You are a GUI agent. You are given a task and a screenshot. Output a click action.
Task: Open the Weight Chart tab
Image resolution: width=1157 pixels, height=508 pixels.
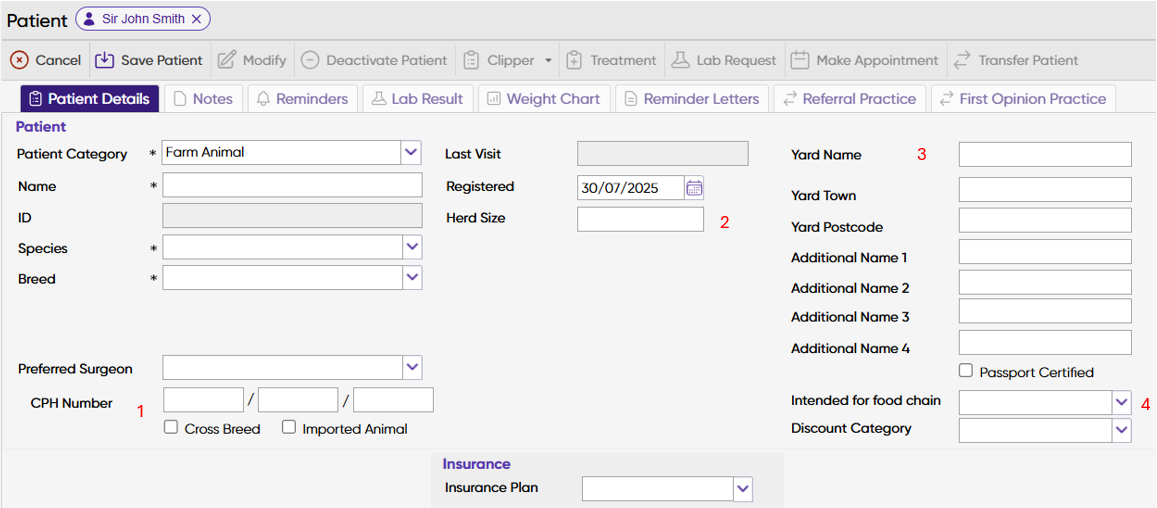click(x=544, y=99)
